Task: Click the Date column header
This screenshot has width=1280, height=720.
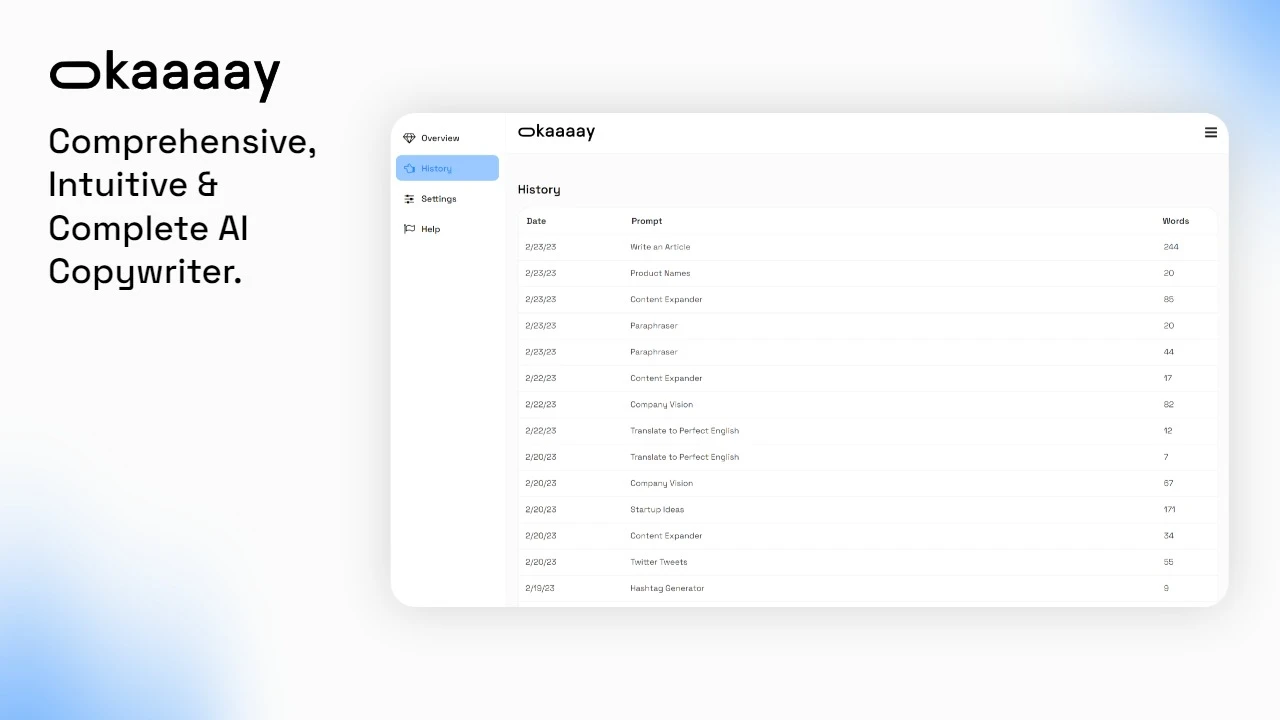Action: click(536, 221)
